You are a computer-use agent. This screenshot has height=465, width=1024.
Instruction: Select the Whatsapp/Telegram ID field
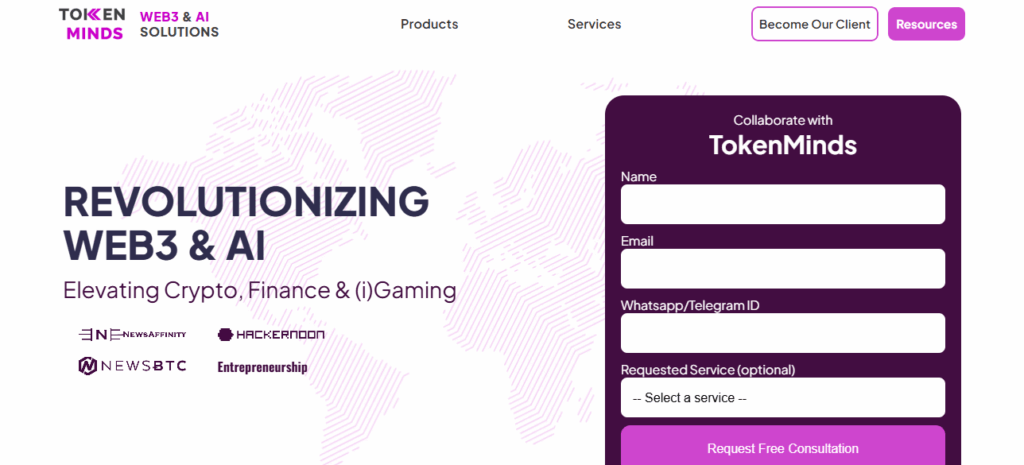[x=782, y=333]
